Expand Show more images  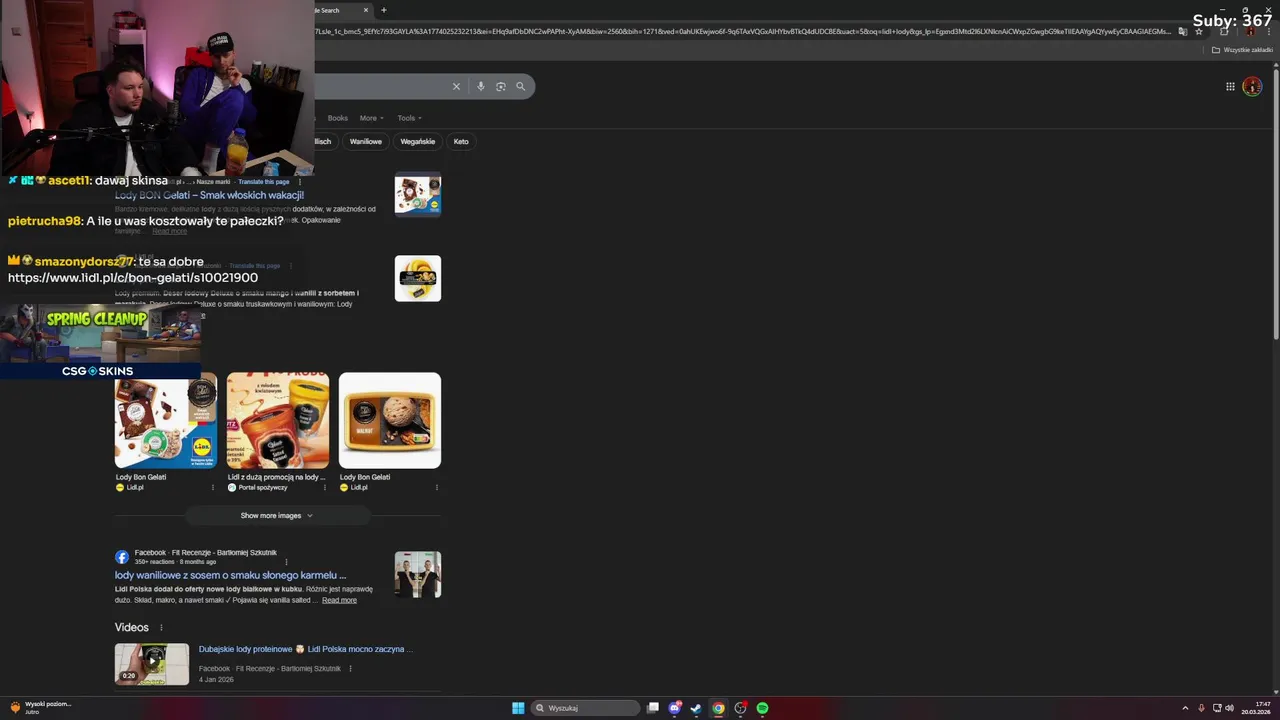click(x=277, y=516)
